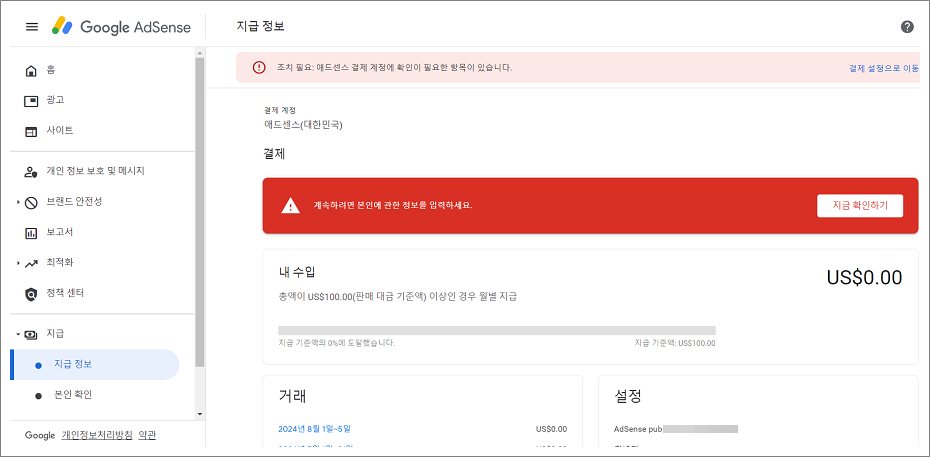Expand the 최적화 section arrow
The width and height of the screenshot is (930, 457).
tap(18, 263)
